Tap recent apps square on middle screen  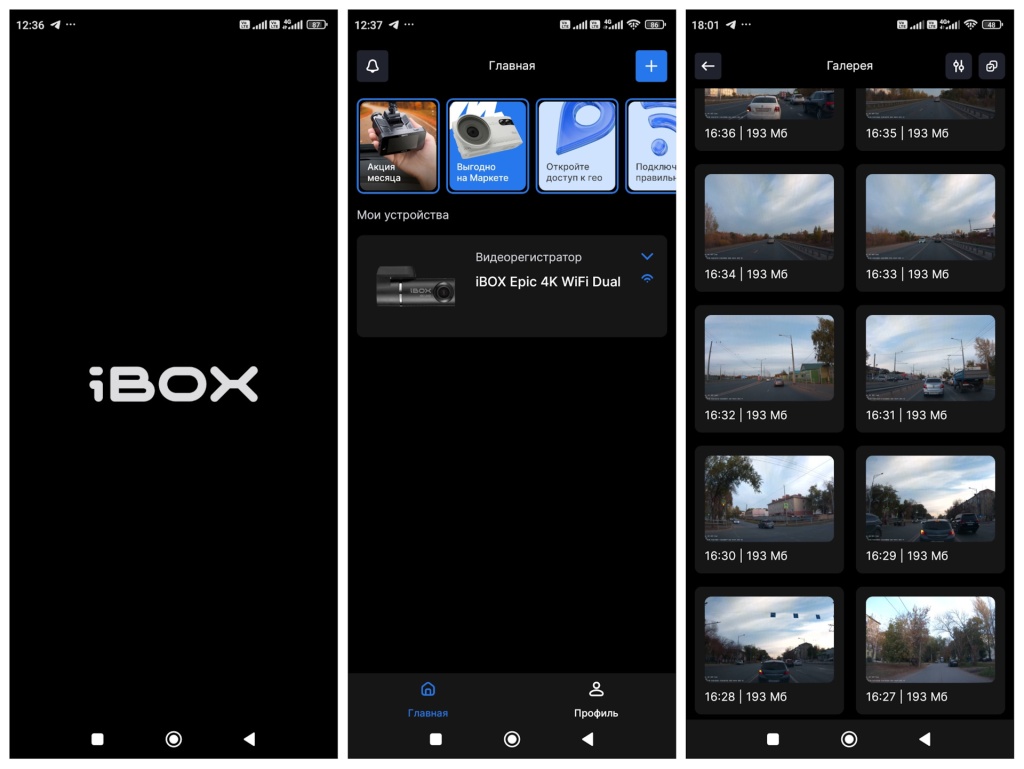click(x=435, y=739)
